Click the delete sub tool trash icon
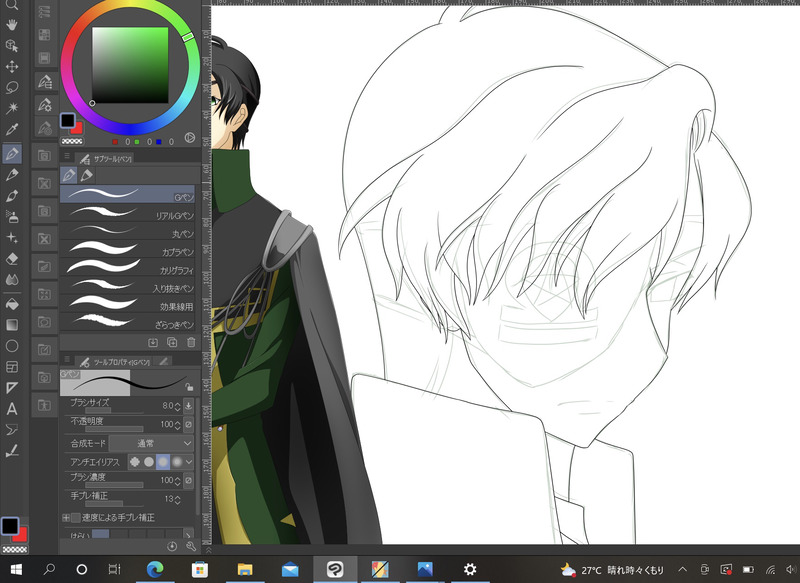This screenshot has width=800, height=583. click(191, 342)
